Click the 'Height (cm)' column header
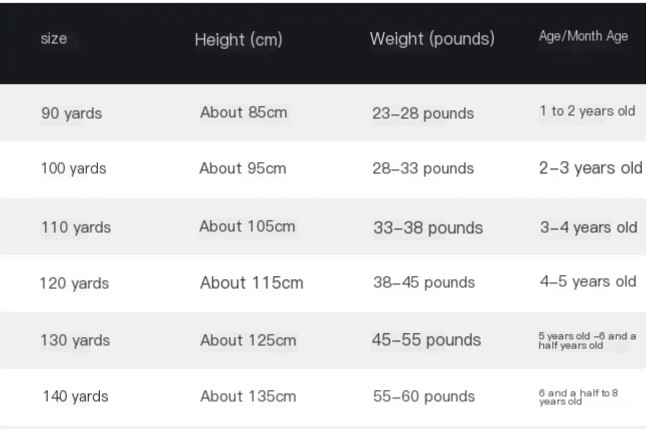646x429 pixels. 238,40
